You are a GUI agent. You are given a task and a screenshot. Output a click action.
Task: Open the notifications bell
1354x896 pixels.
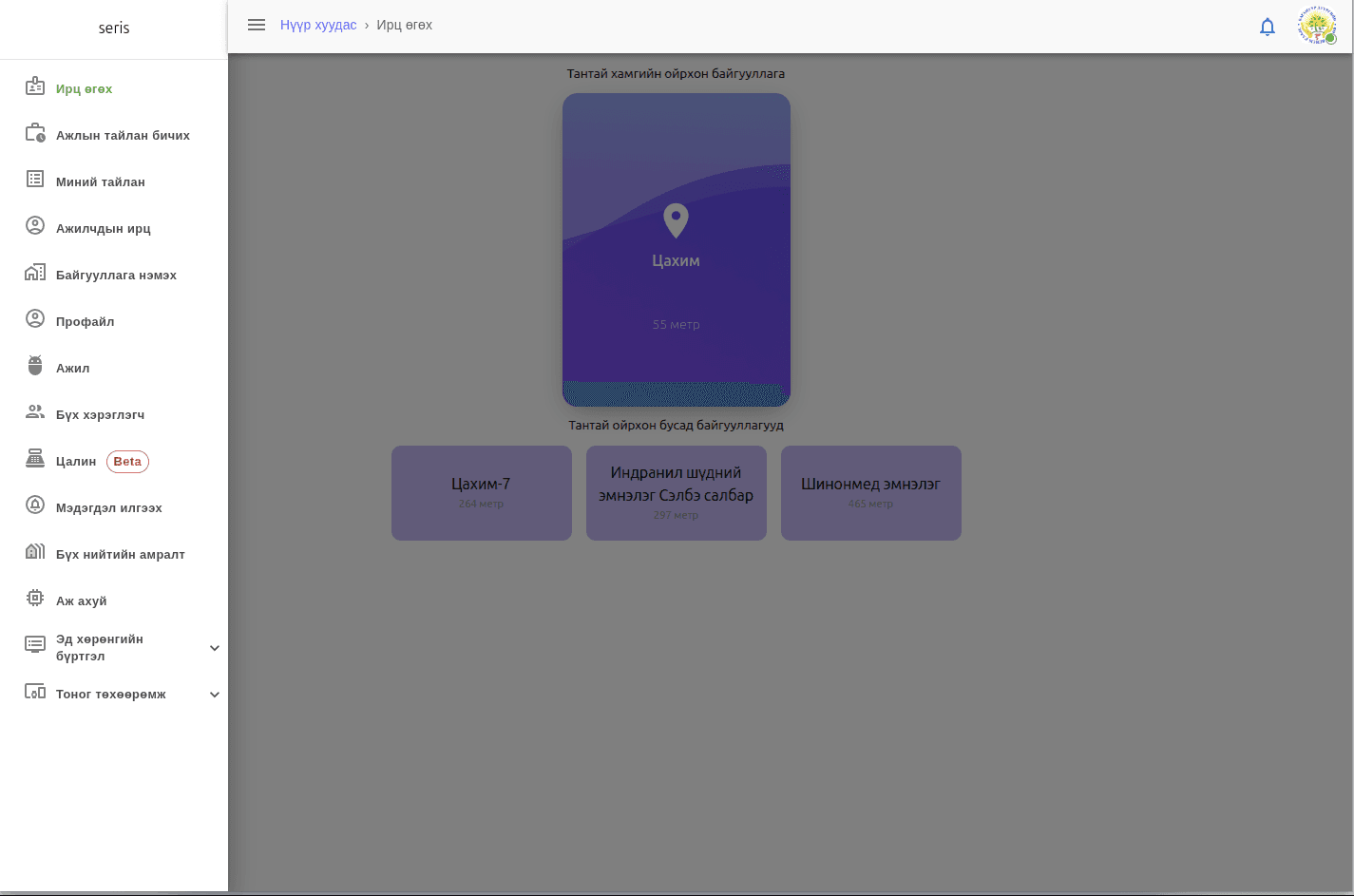1267,27
